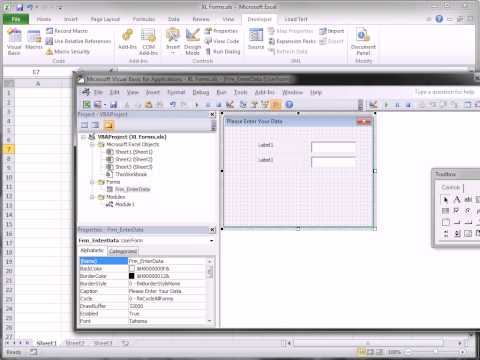This screenshot has height=360, width=480.
Task: Switch to the View ribbon tab
Action: point(228,19)
